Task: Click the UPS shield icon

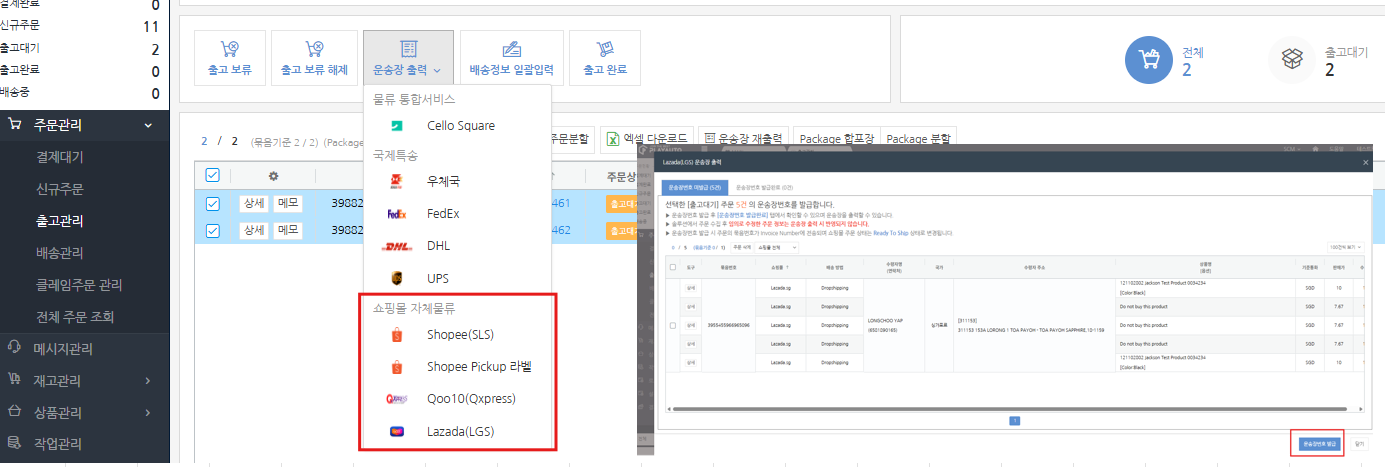Action: (397, 278)
